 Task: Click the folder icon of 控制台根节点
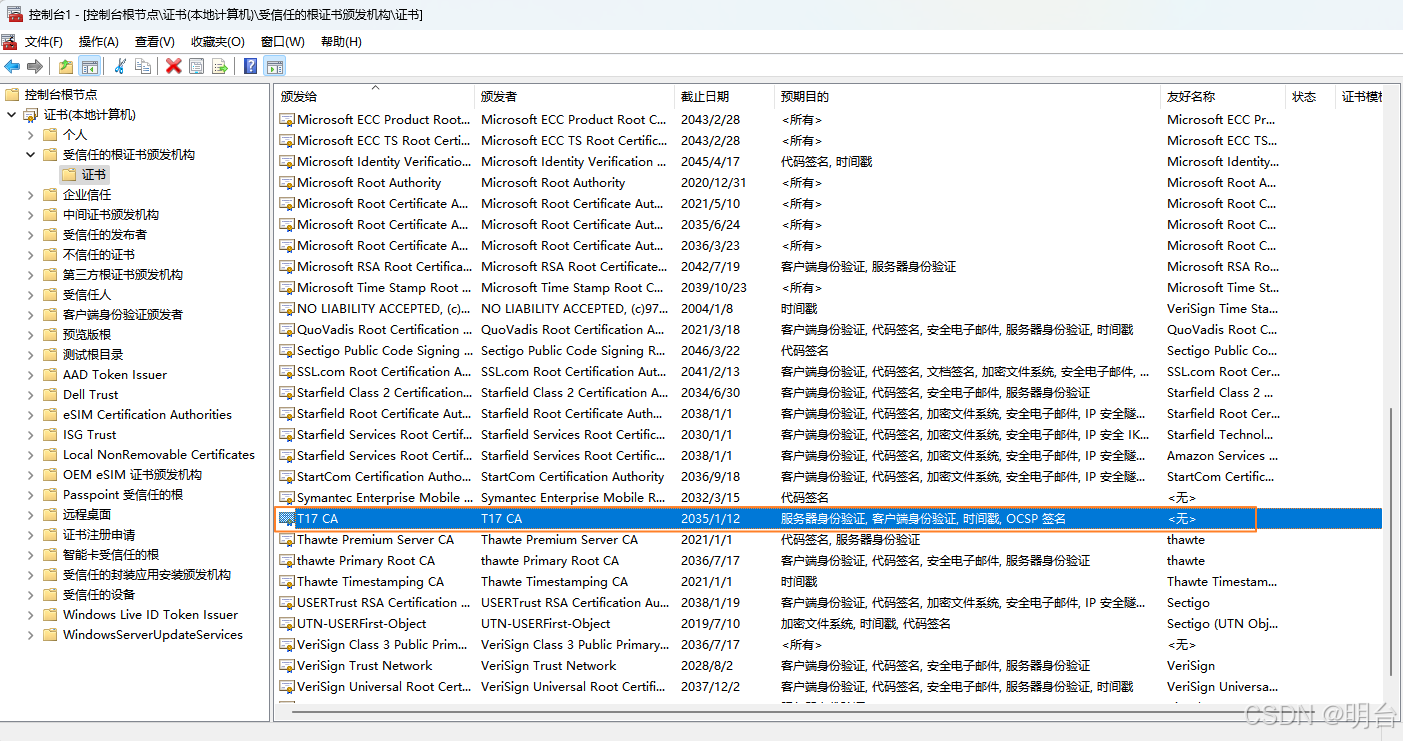coord(12,95)
